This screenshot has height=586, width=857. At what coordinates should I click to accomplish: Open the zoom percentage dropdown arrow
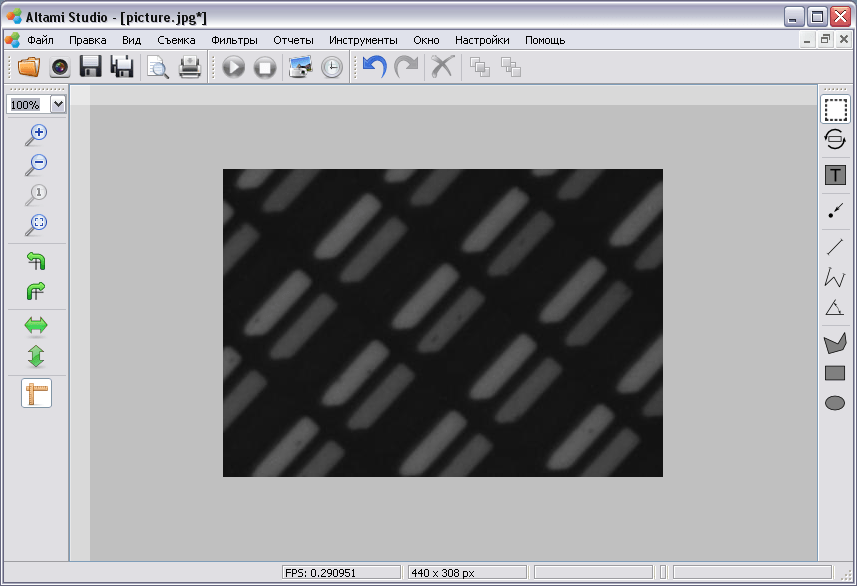(58, 104)
